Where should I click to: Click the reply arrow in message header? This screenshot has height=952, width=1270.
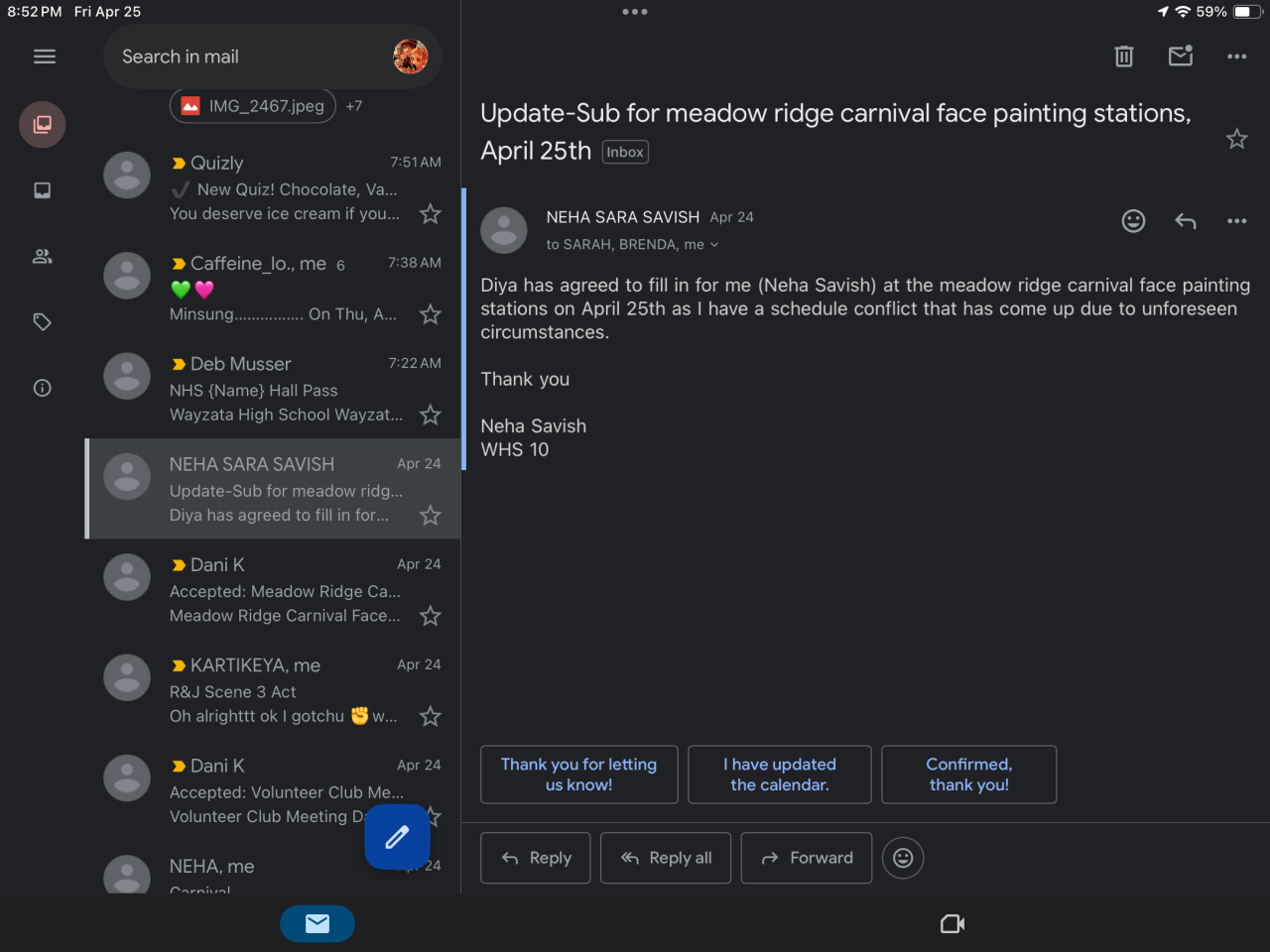1186,221
